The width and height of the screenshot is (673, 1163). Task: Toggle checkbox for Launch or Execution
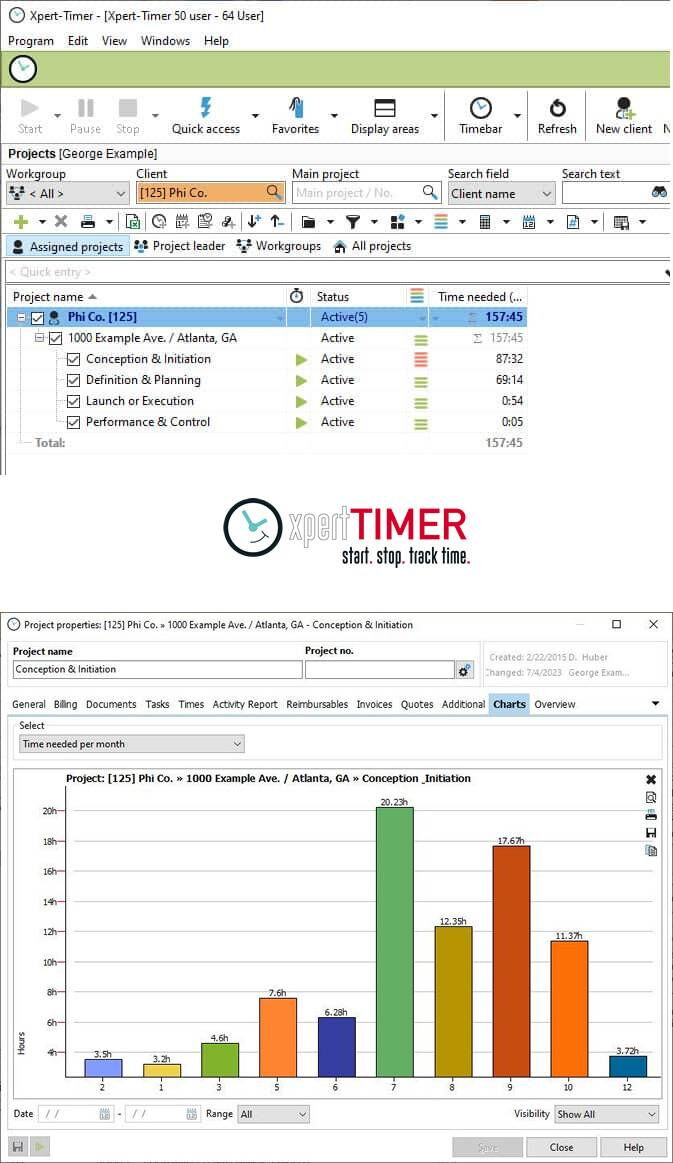[x=73, y=401]
